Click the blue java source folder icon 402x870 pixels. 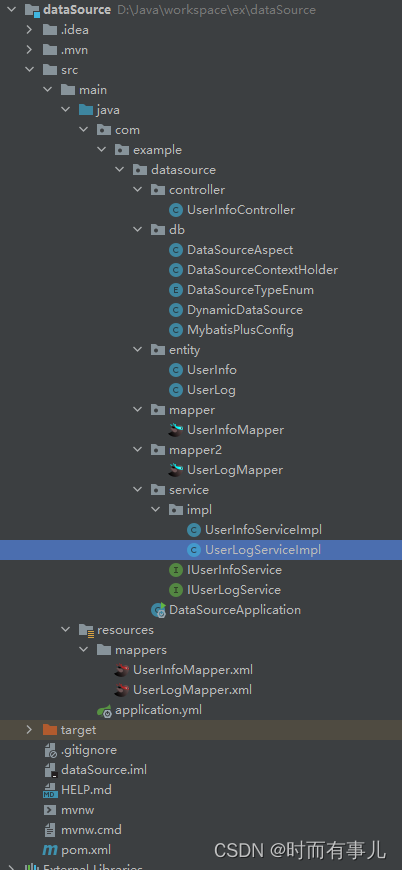[86, 110]
